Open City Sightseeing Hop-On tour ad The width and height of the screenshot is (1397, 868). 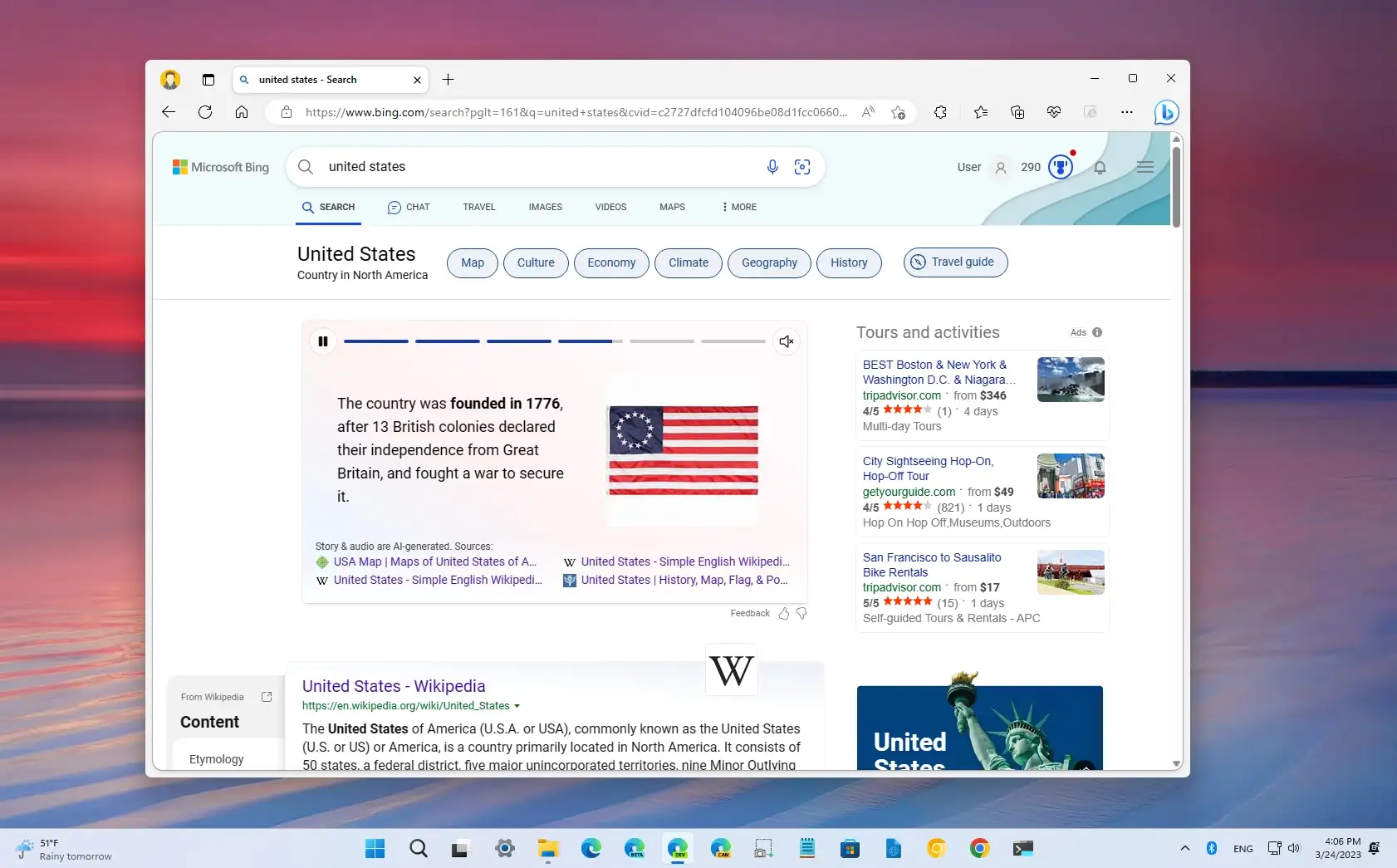928,468
